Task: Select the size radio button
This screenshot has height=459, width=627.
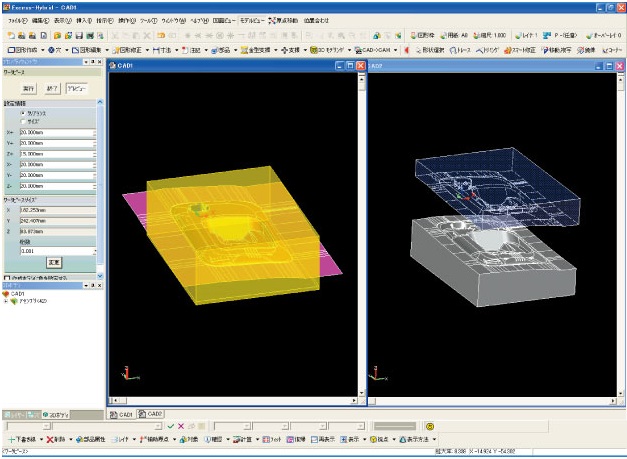Action: click(x=24, y=120)
